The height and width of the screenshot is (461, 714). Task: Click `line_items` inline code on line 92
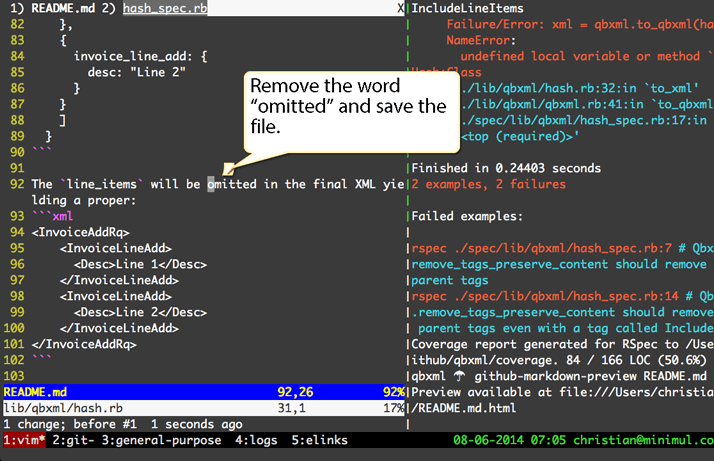102,184
